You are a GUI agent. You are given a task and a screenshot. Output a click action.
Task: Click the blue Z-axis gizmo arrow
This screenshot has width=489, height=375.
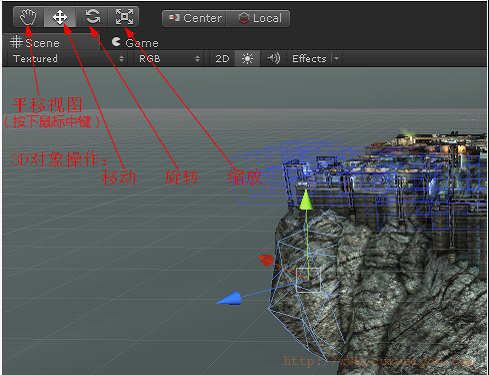pyautogui.click(x=229, y=298)
